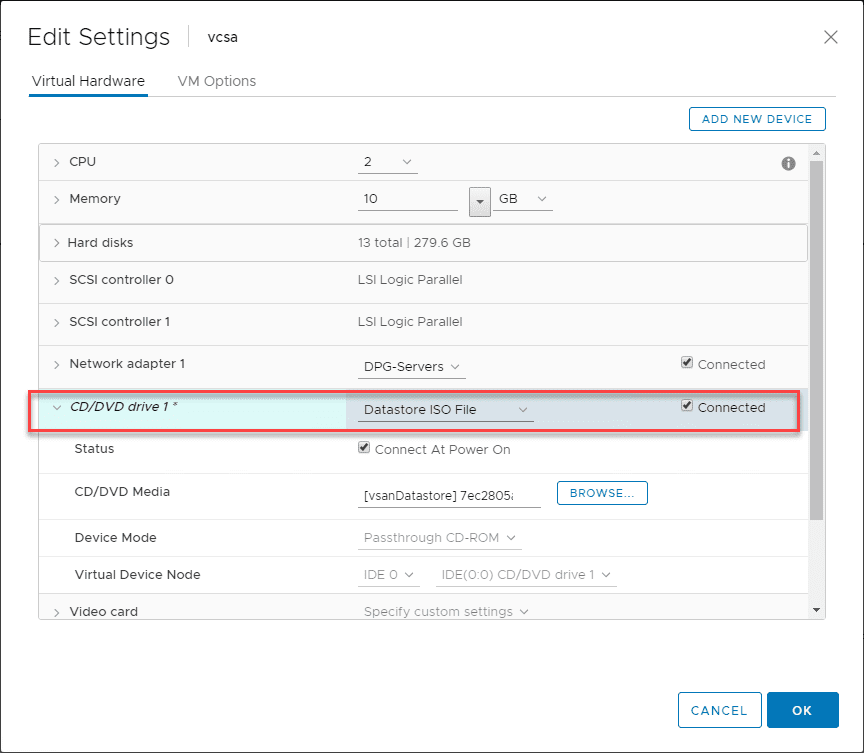Click BROWSE to choose ISO media

(x=602, y=493)
